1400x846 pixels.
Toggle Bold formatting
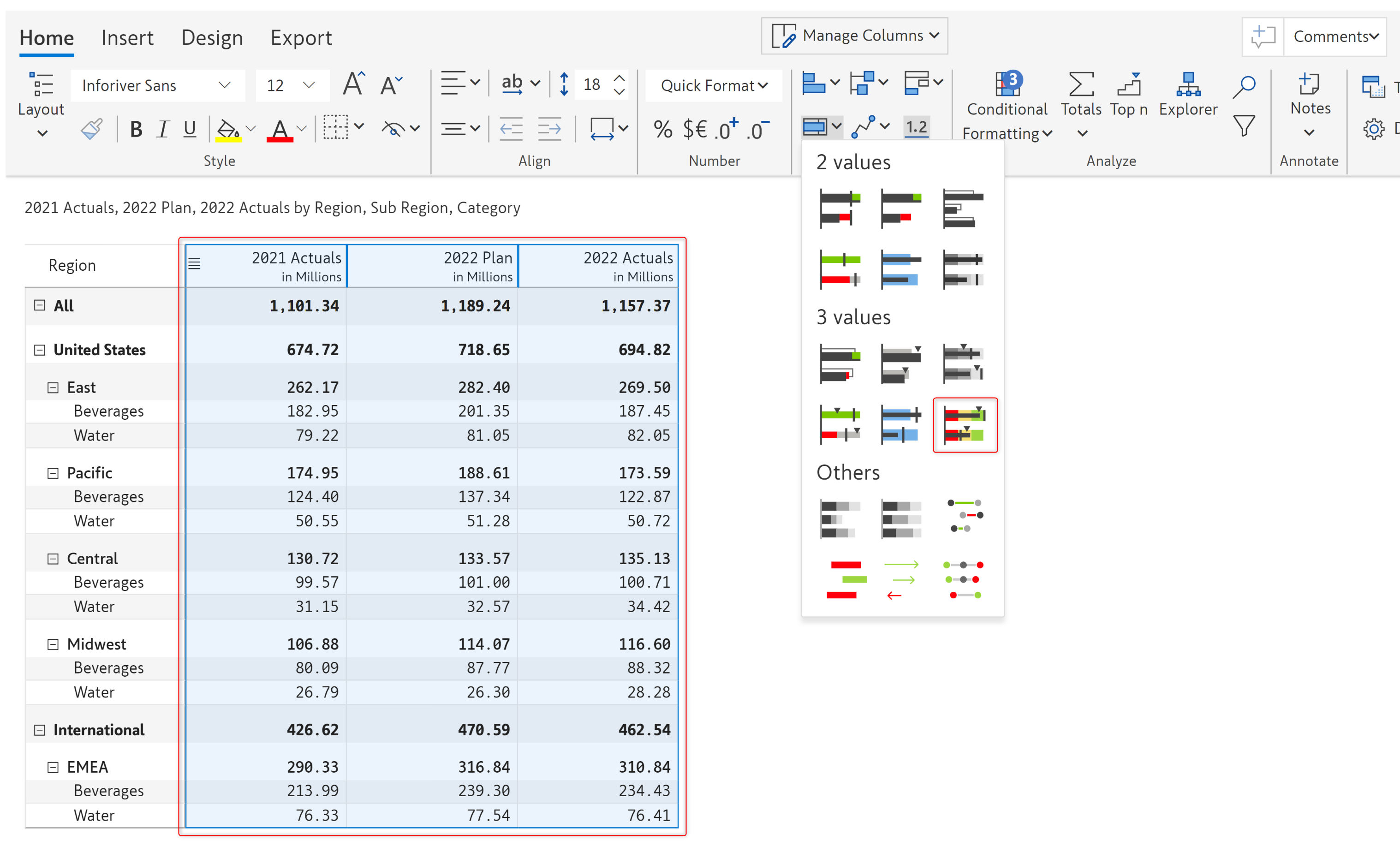136,130
